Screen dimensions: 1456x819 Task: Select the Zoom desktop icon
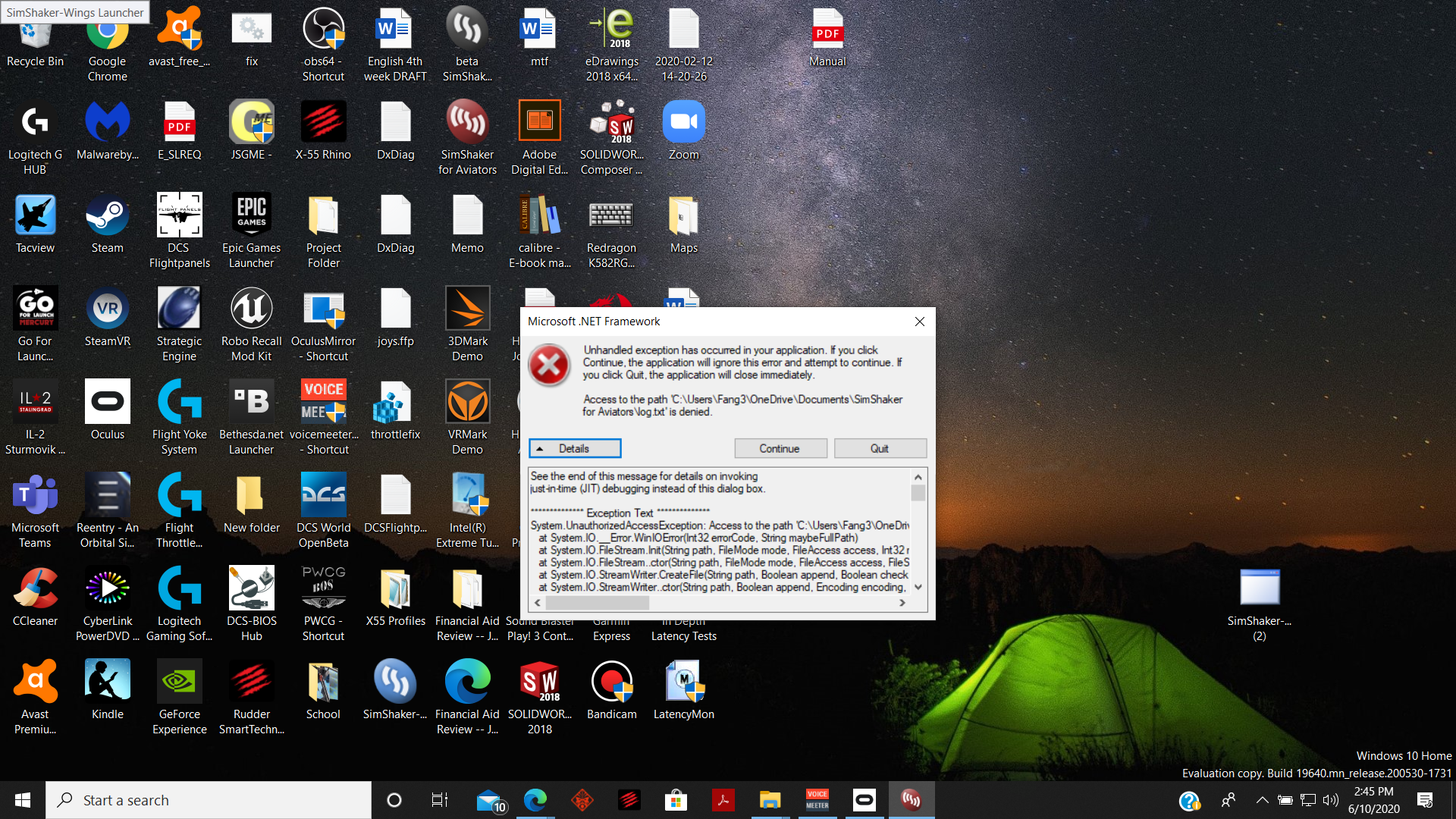(x=683, y=131)
